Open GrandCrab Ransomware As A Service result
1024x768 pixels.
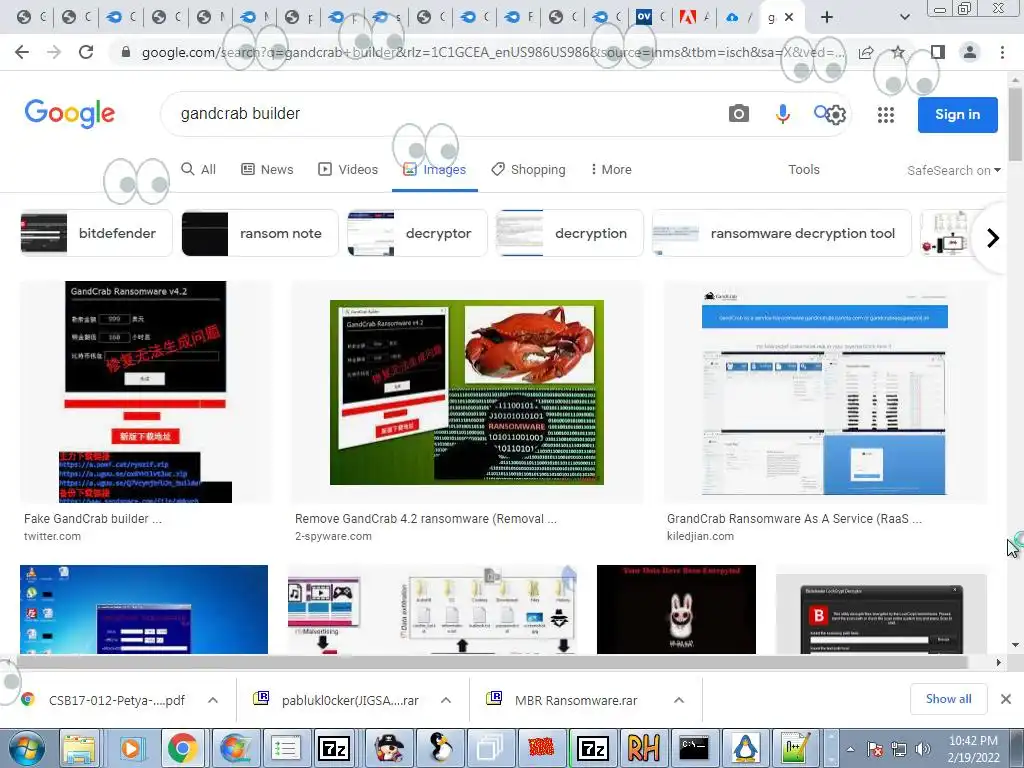coord(794,519)
